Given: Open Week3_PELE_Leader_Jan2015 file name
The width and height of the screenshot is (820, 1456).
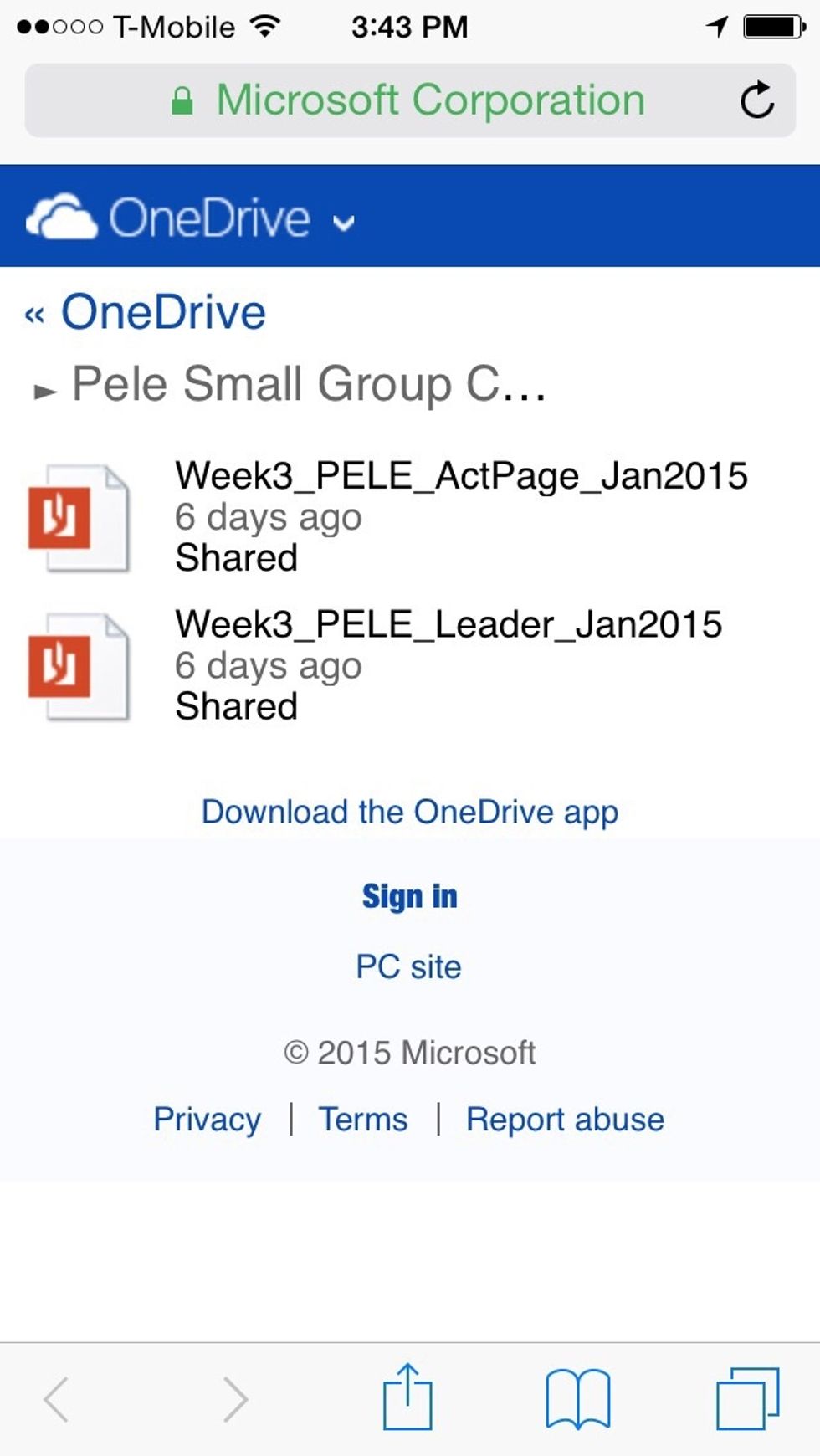Looking at the screenshot, I should [448, 625].
